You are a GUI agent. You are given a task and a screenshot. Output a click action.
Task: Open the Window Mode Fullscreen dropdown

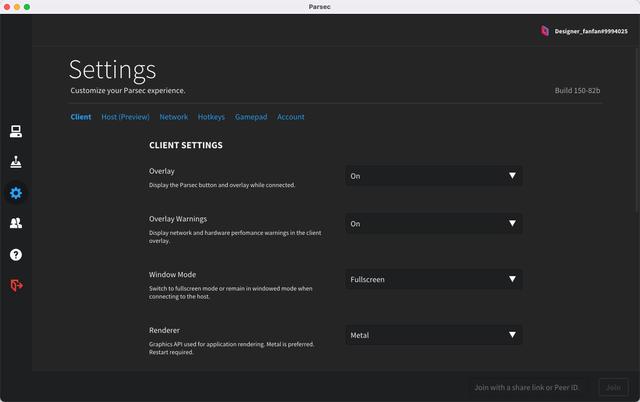click(x=433, y=280)
